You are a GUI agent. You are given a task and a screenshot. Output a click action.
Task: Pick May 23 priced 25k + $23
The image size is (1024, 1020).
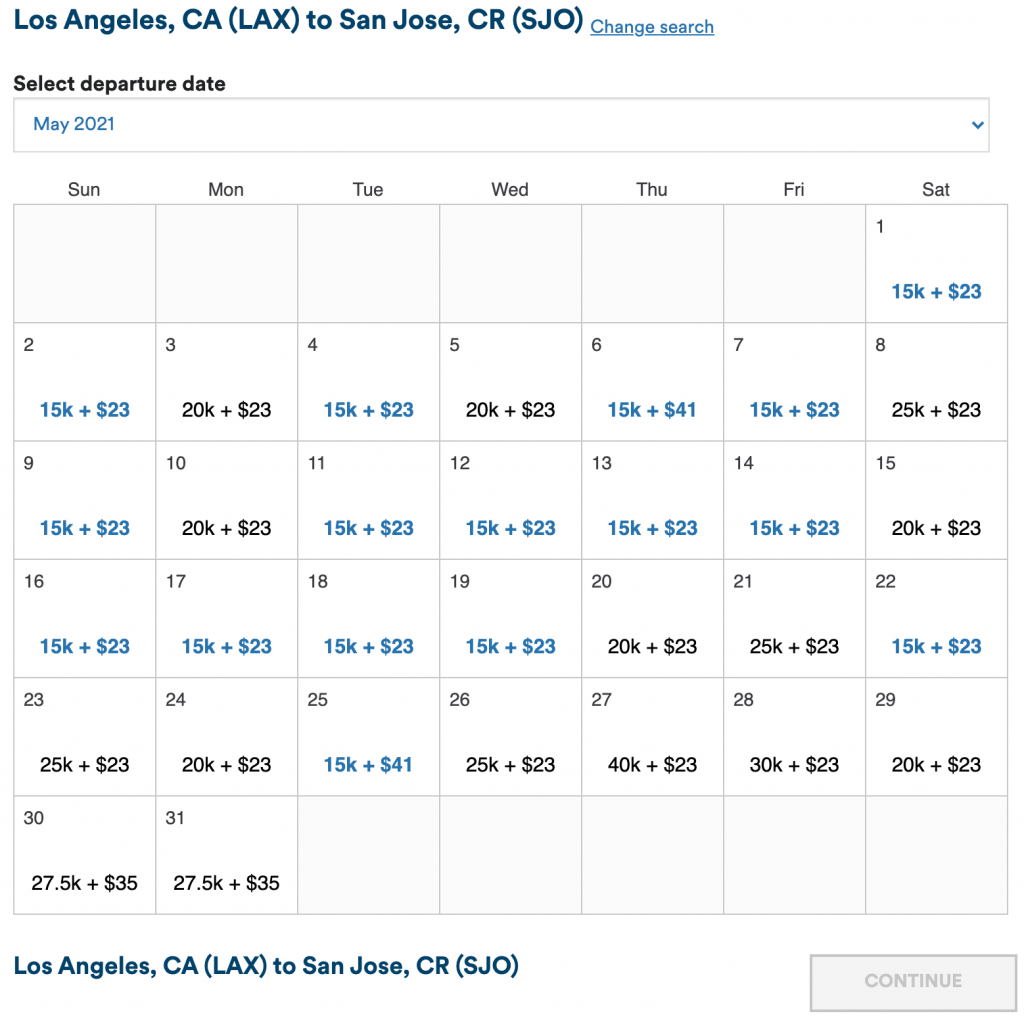click(84, 764)
